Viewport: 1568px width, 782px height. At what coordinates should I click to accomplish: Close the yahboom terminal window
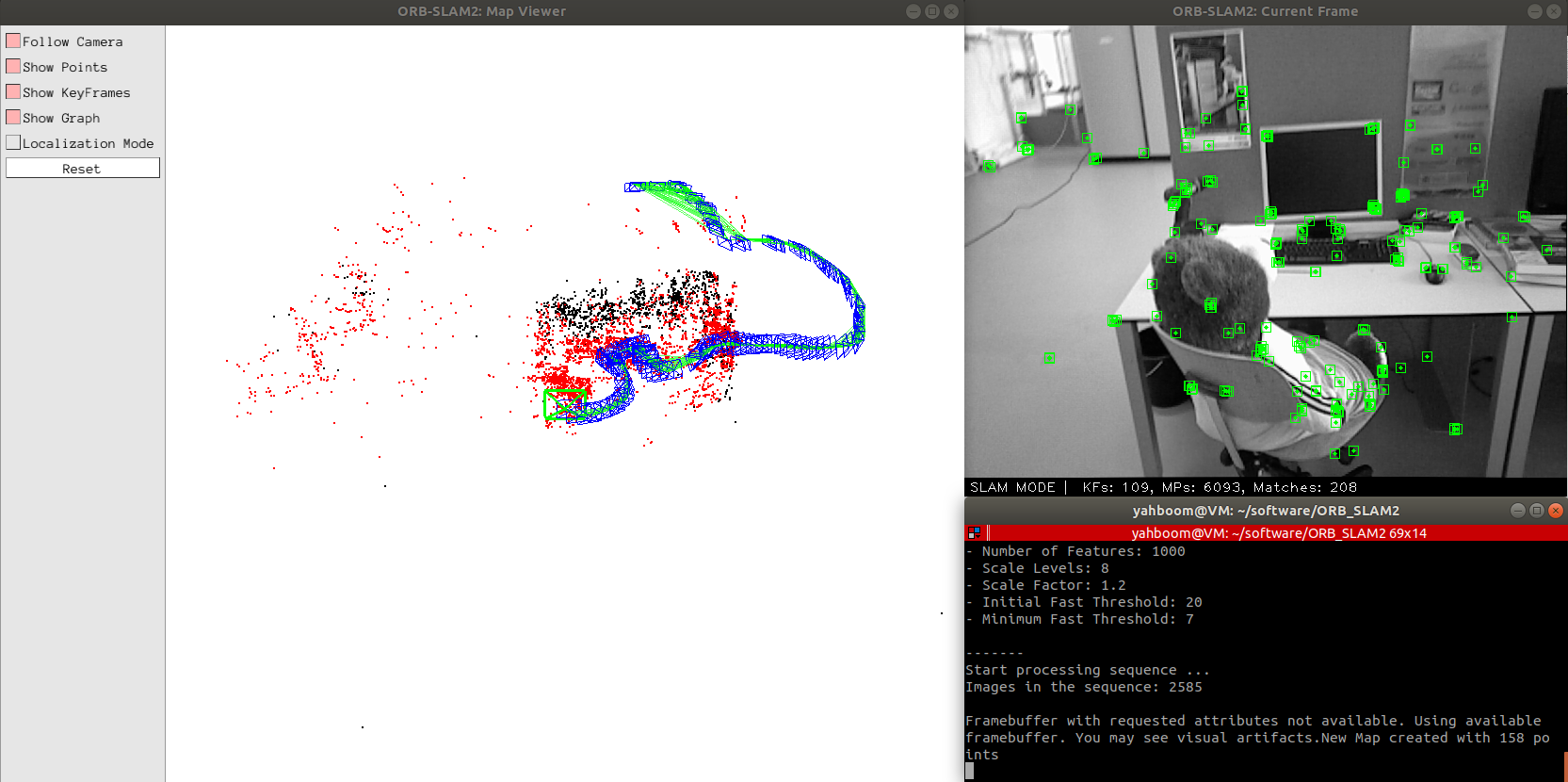point(1556,511)
